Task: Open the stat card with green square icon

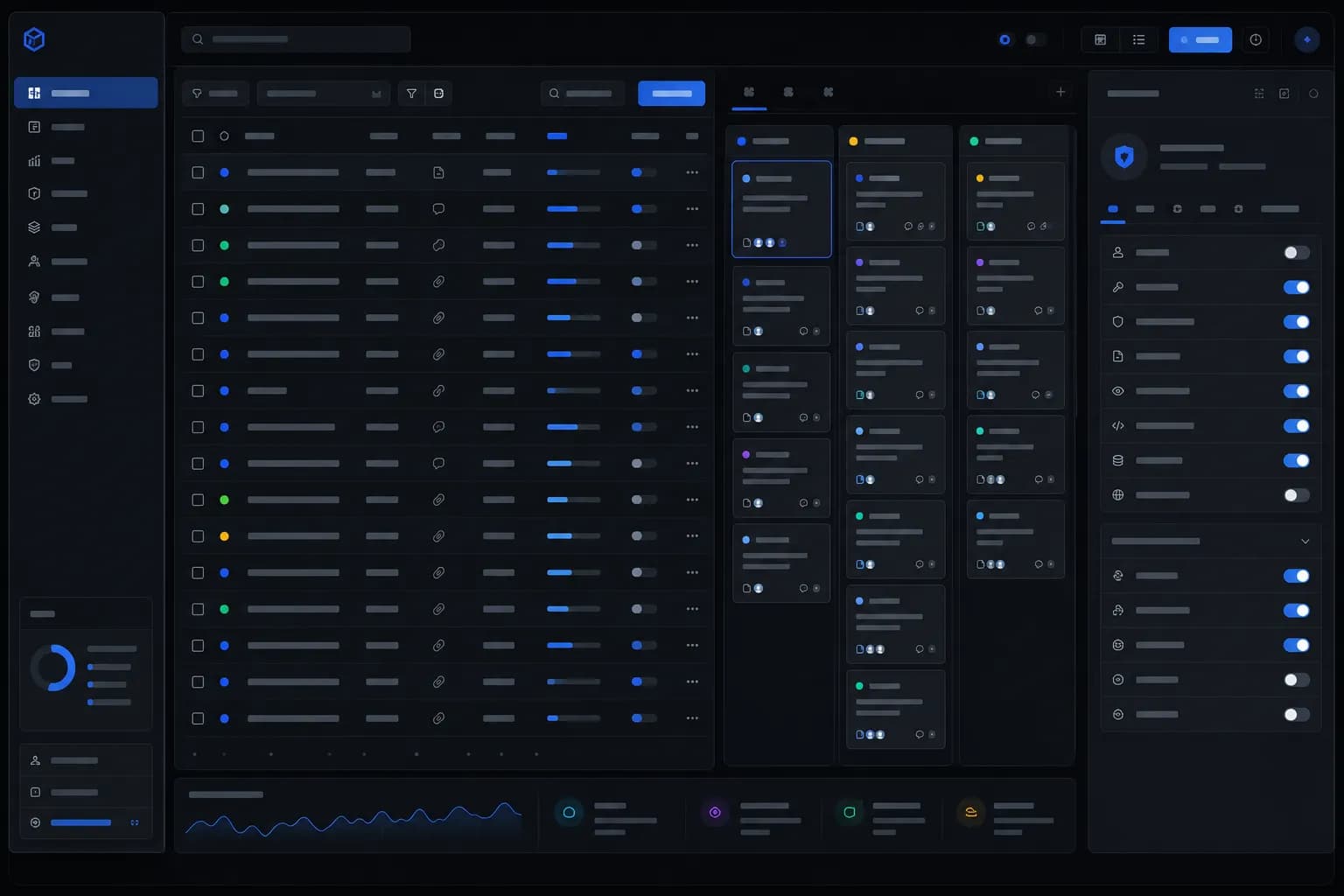Action: pos(882,818)
